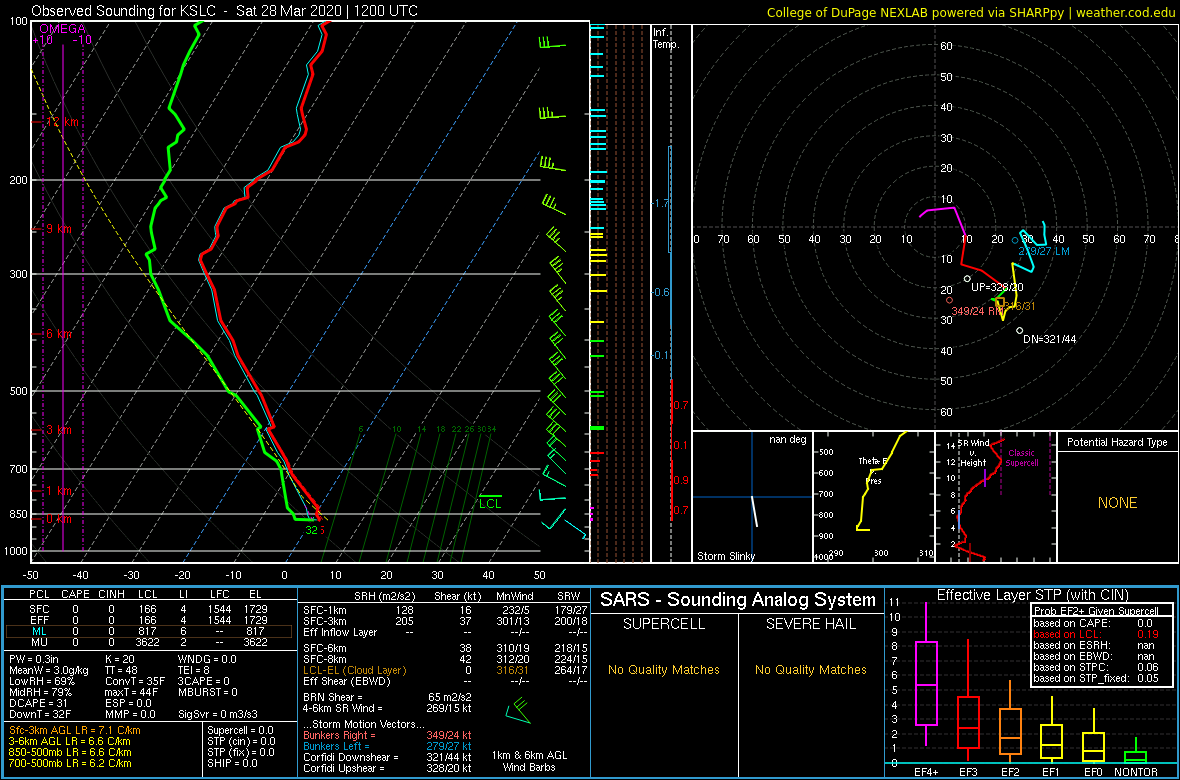Click the NONE hazard type text
Viewport: 1180px width, 780px height.
[x=1116, y=503]
